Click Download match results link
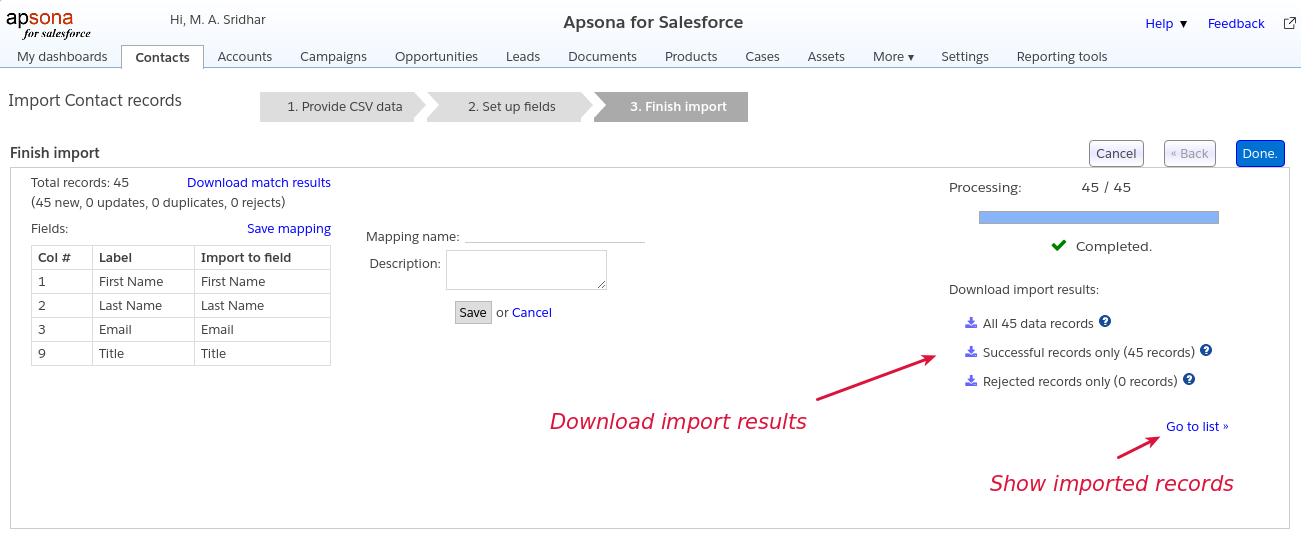The image size is (1301, 547). tap(259, 183)
